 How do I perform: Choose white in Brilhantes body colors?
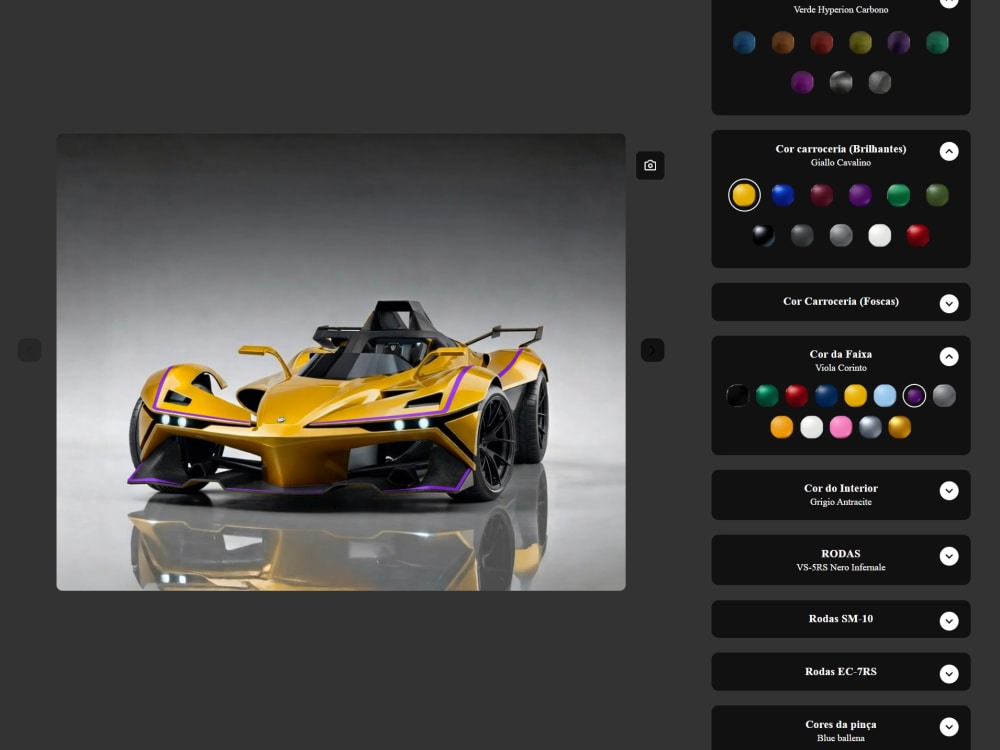pyautogui.click(x=879, y=235)
